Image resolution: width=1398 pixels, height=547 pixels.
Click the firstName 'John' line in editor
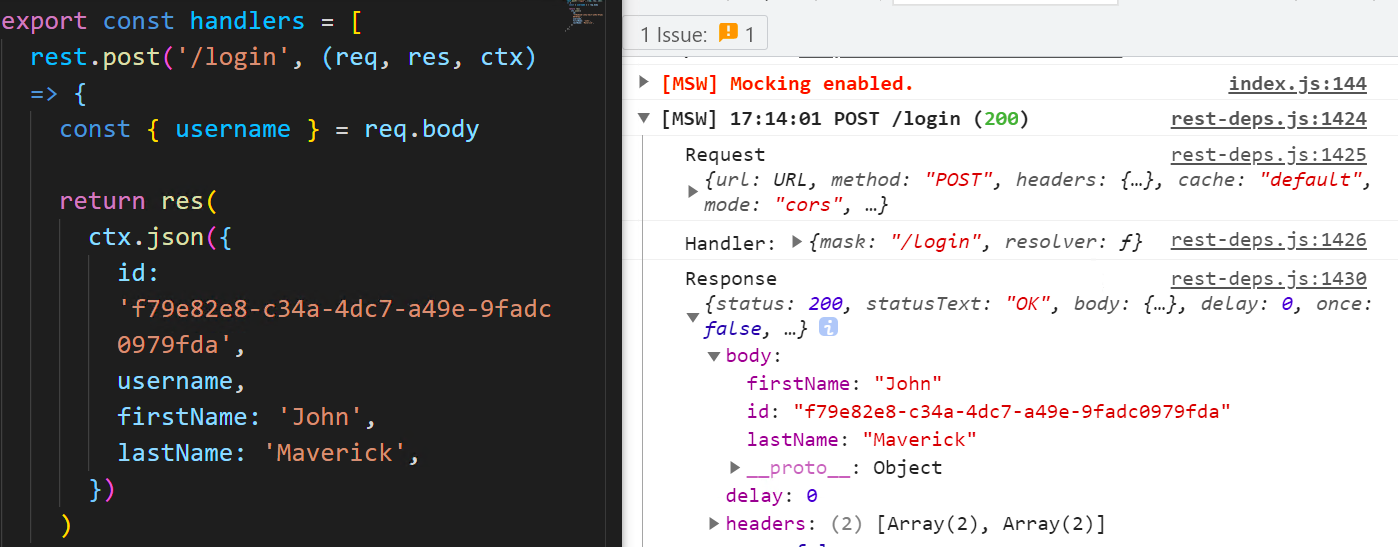click(x=246, y=416)
